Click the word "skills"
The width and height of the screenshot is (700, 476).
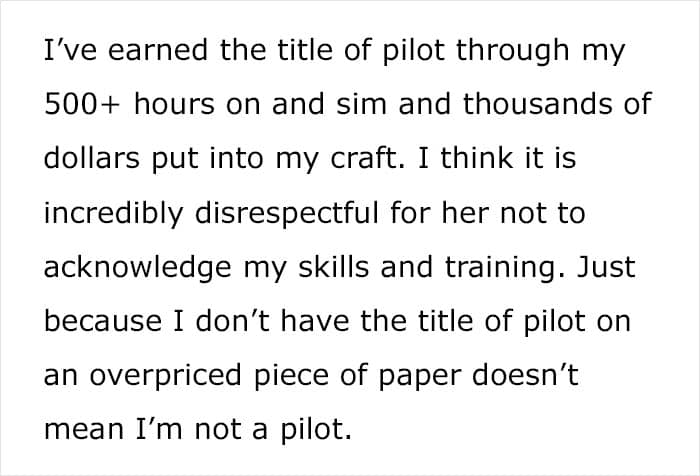[333, 267]
